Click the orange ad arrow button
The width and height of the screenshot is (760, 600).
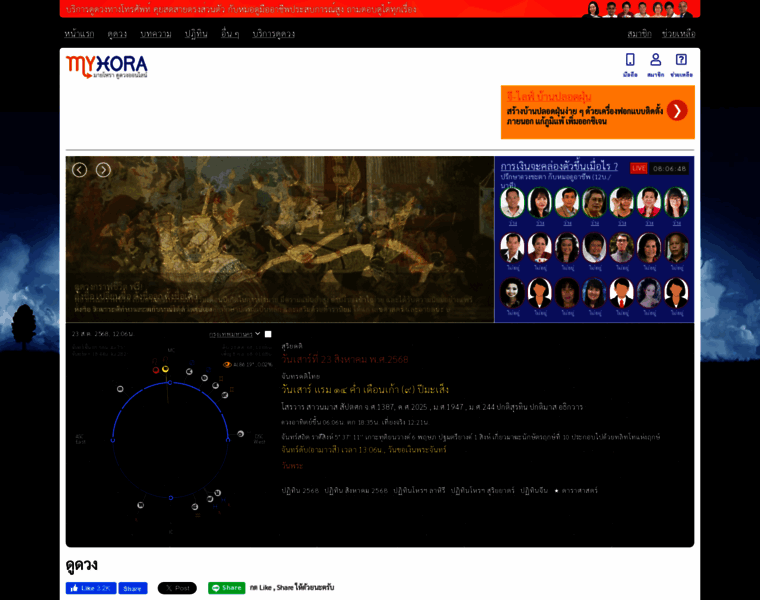pyautogui.click(x=677, y=110)
